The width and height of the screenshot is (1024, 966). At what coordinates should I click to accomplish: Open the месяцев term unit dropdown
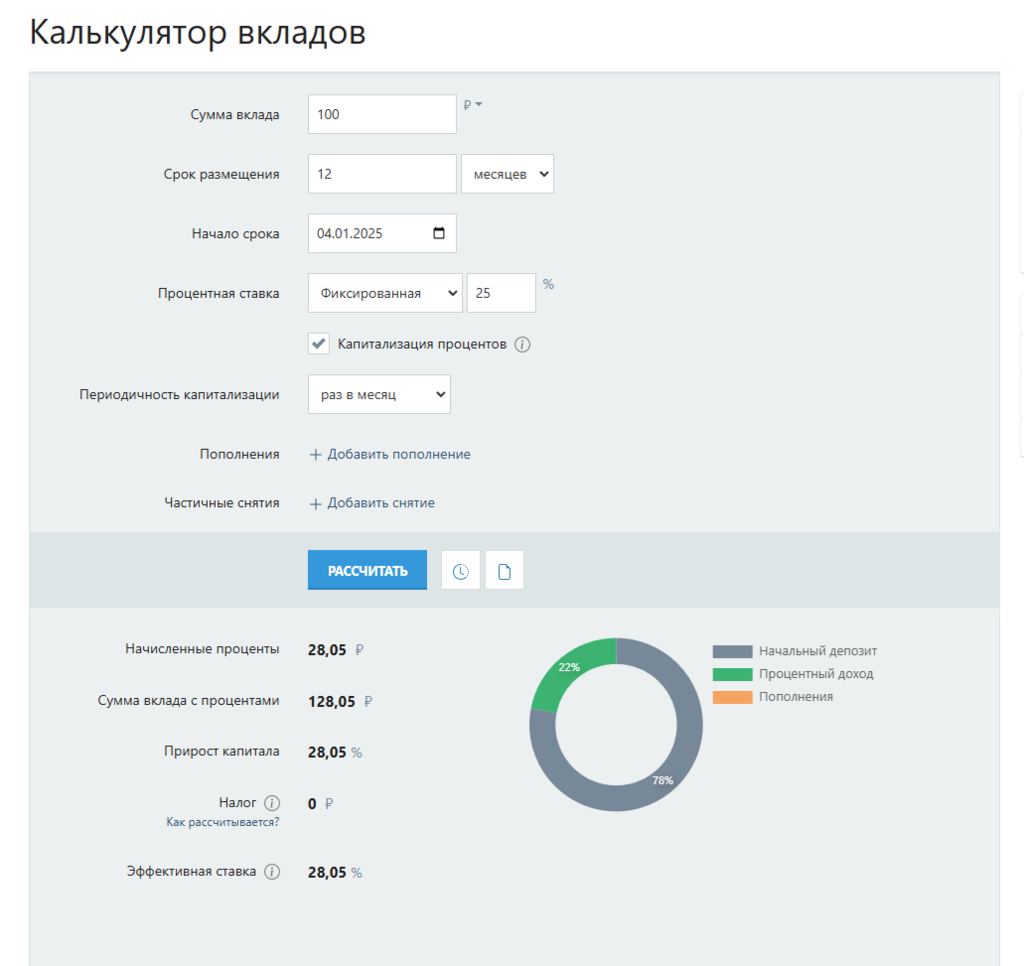507,173
